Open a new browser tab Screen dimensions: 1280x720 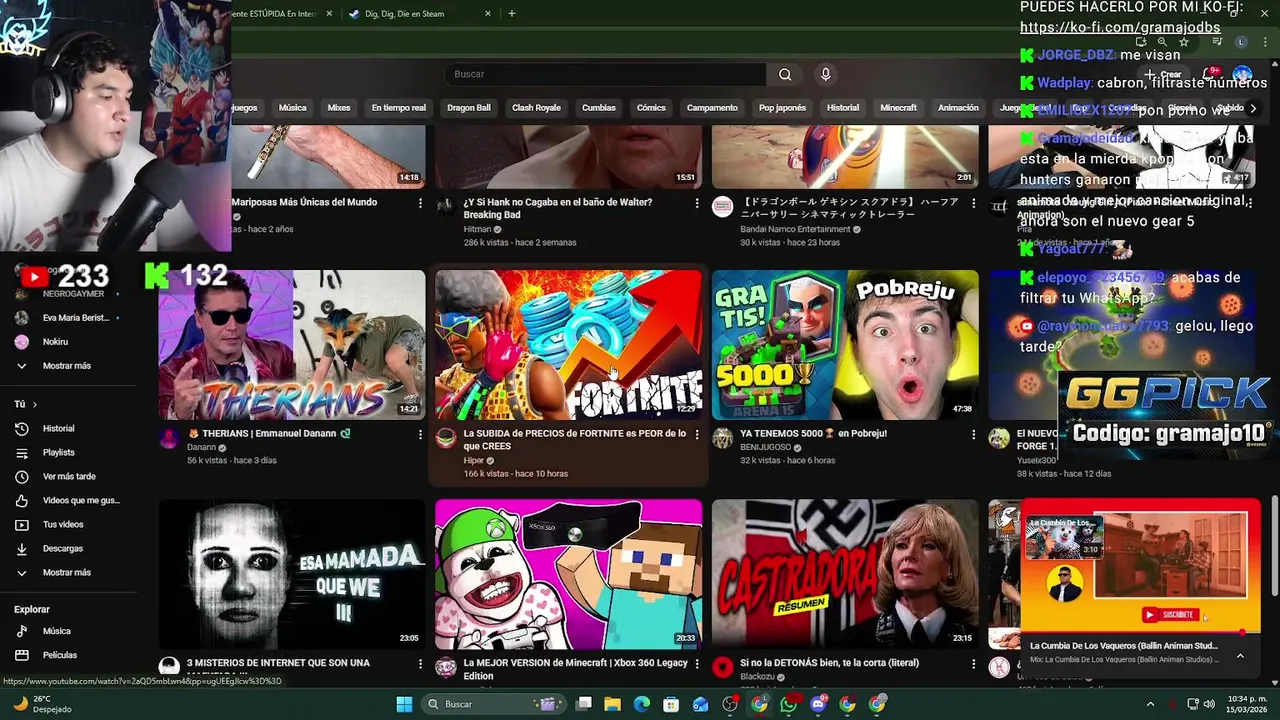(x=512, y=14)
